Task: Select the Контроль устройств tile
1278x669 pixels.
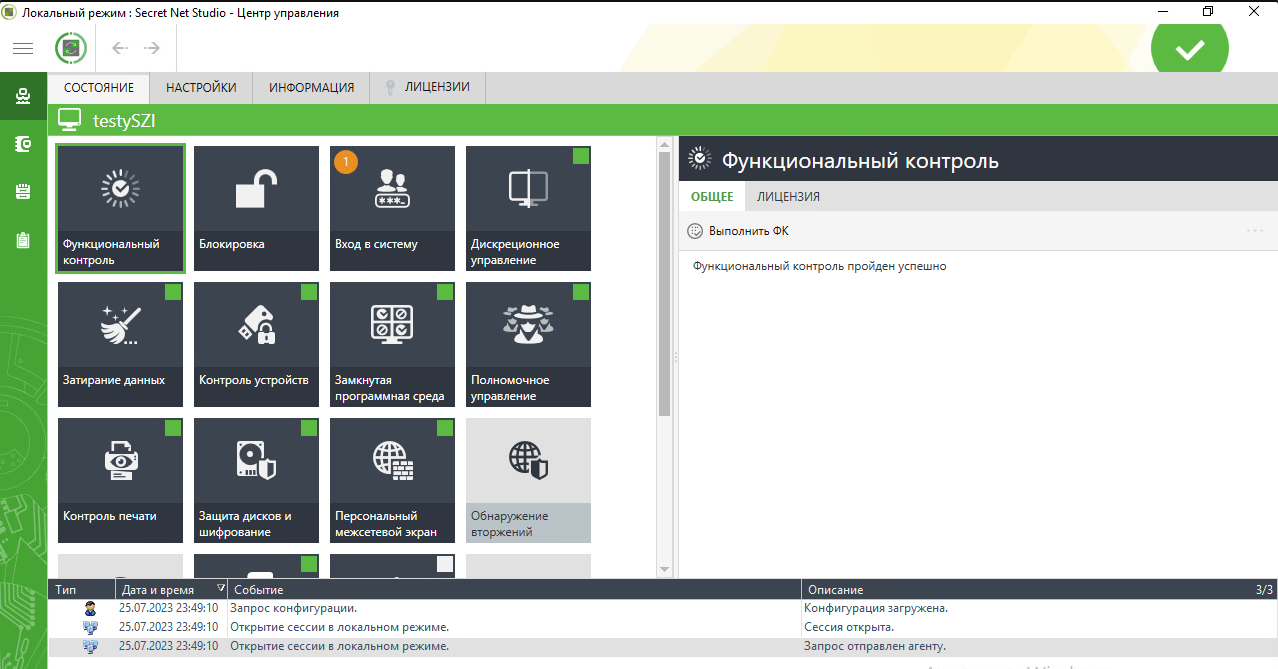Action: pyautogui.click(x=256, y=345)
